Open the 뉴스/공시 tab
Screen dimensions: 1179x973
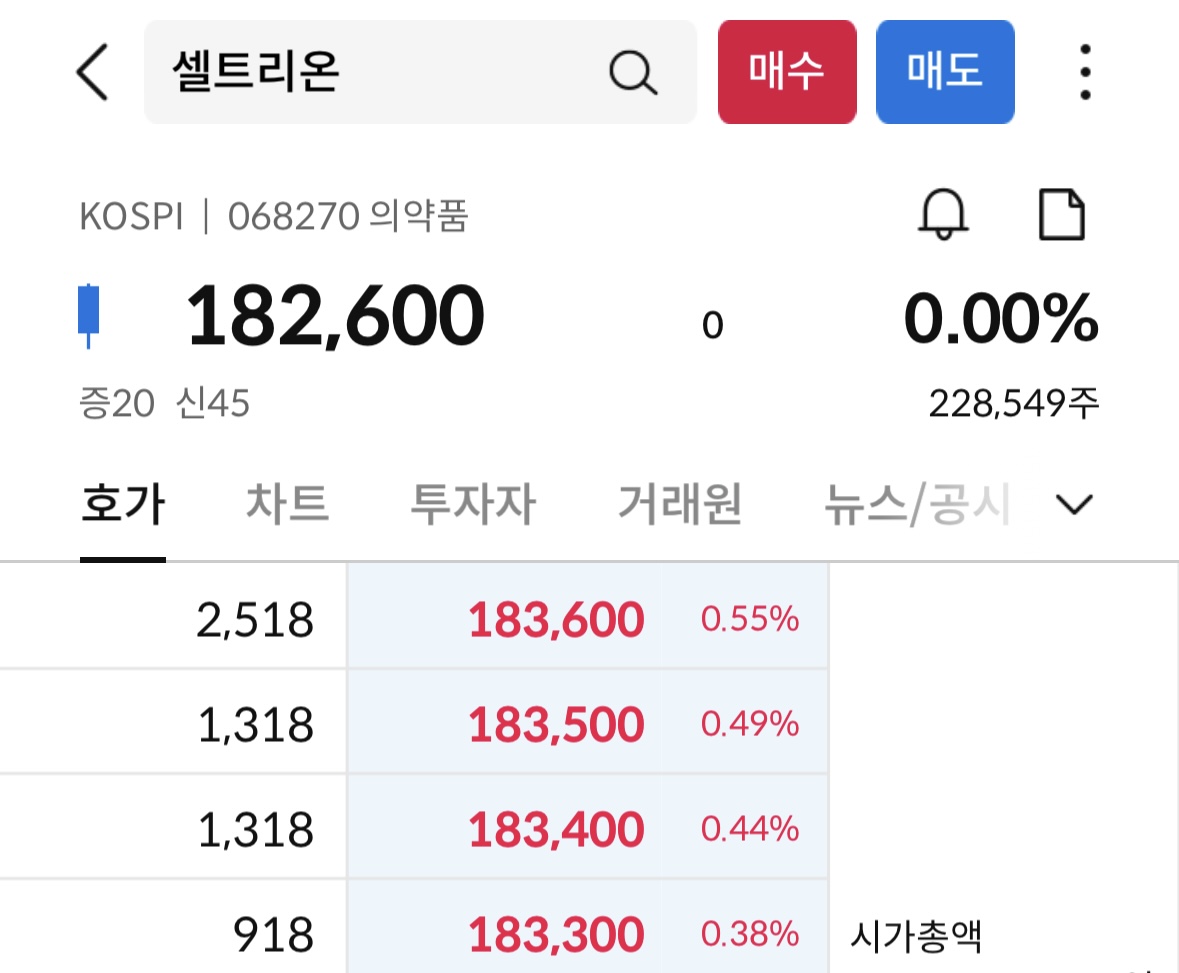[x=917, y=504]
